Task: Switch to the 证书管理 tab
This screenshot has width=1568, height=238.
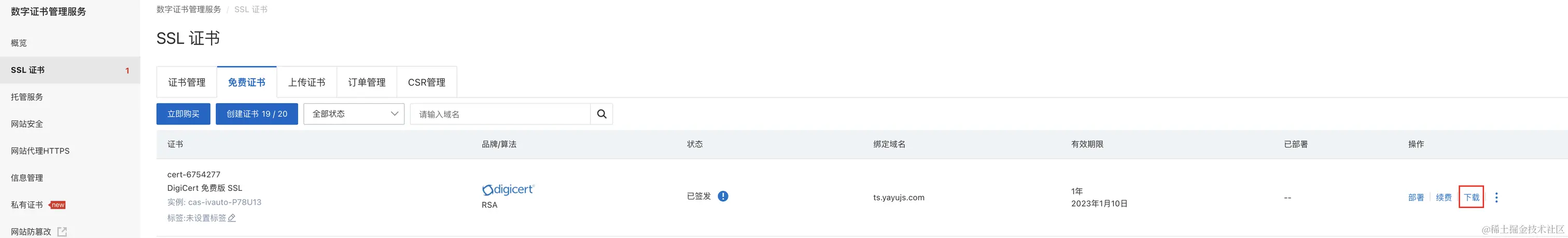Action: 187,82
